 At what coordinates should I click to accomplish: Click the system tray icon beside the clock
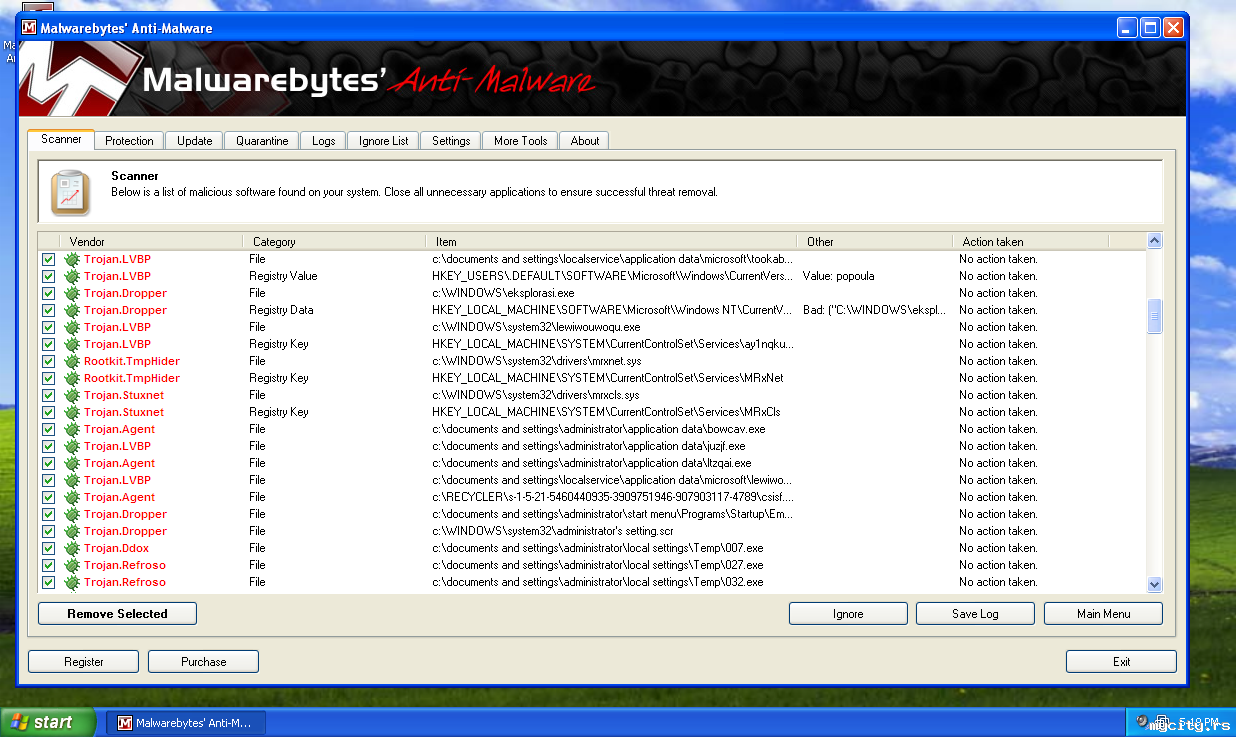[1143, 721]
